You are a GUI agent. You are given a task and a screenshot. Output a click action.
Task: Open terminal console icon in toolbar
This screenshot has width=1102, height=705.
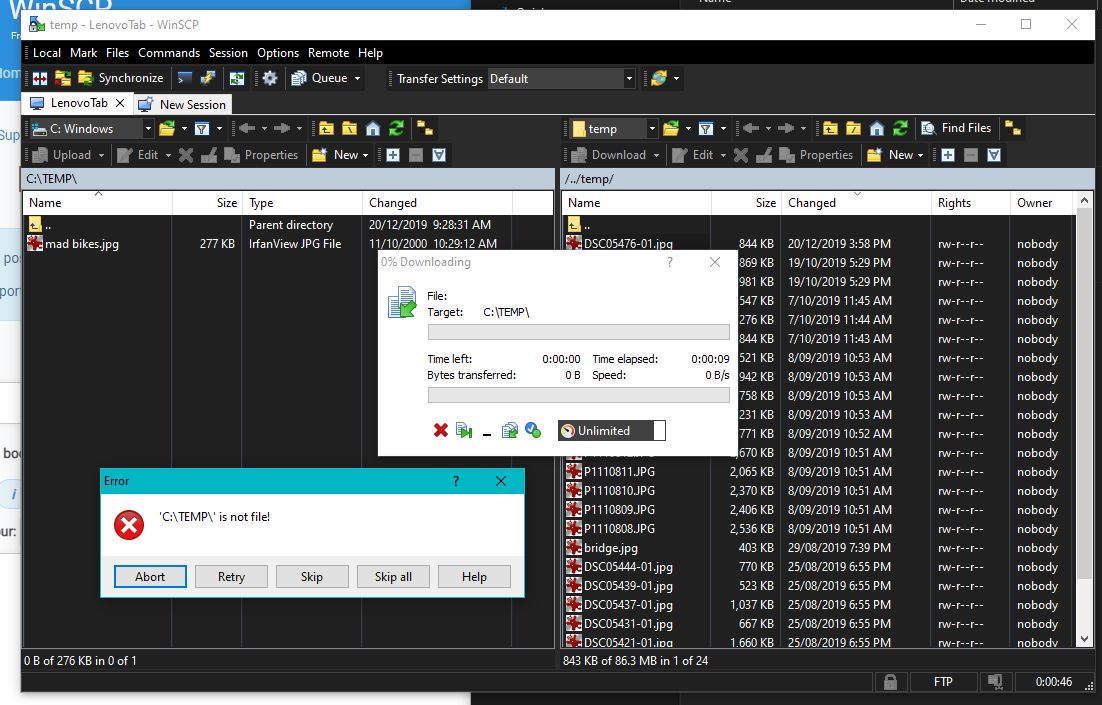(x=185, y=78)
